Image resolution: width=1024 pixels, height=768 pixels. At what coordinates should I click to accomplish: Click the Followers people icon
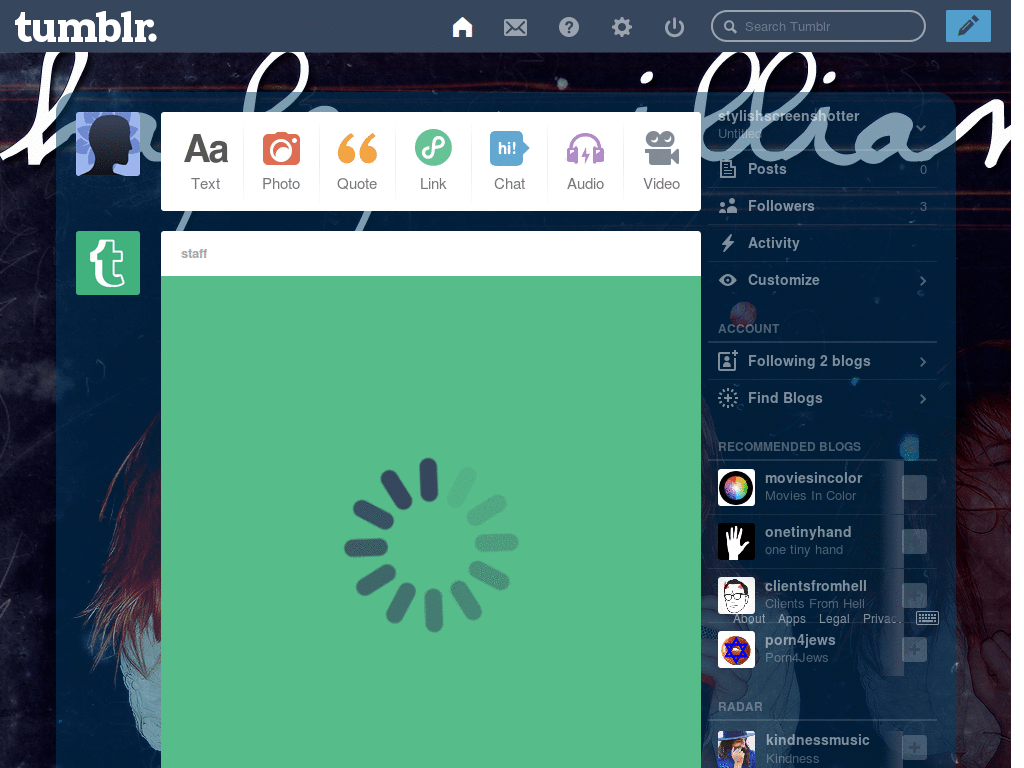[728, 206]
